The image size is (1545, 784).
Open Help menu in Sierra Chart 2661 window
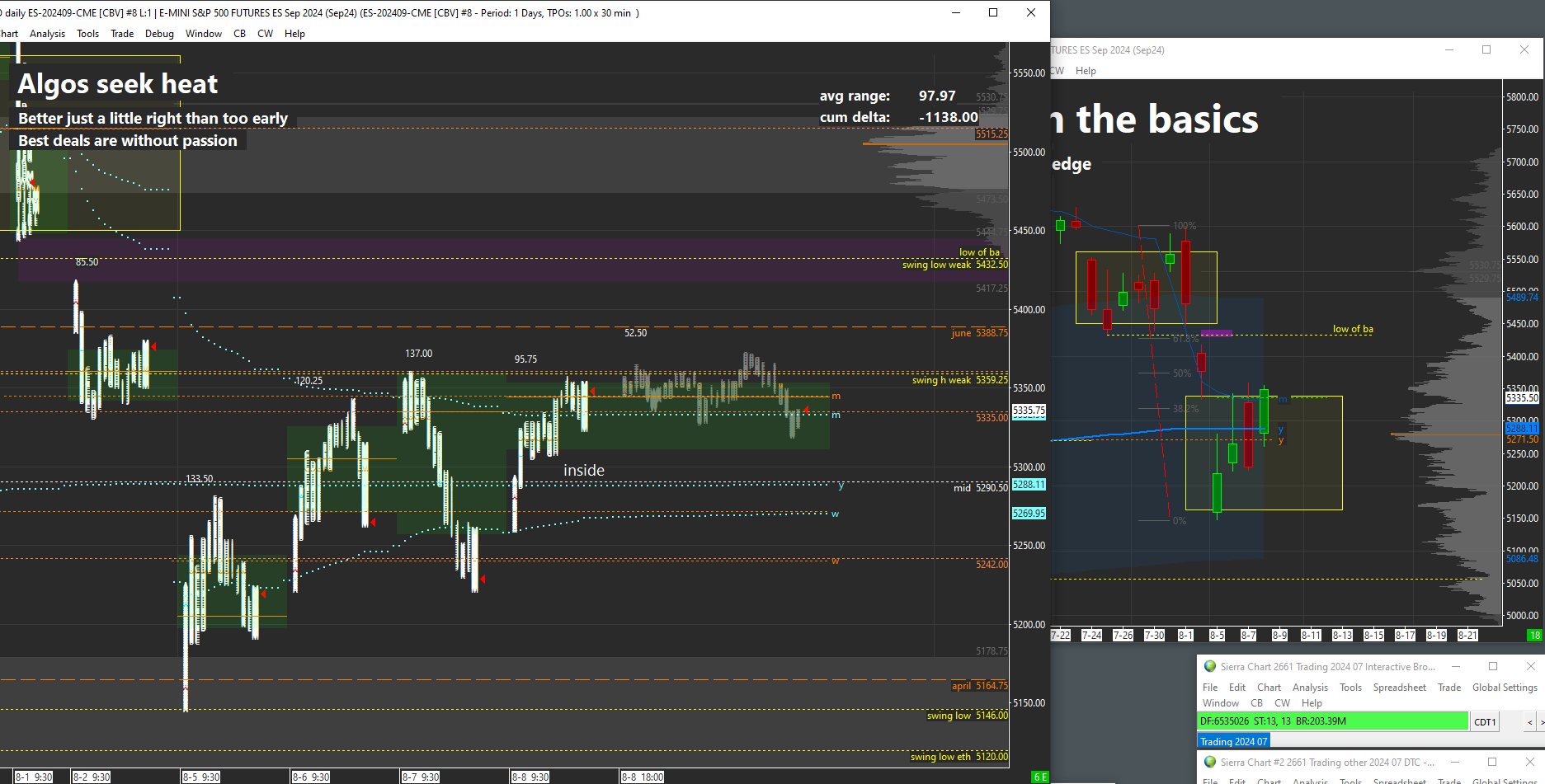(1312, 703)
